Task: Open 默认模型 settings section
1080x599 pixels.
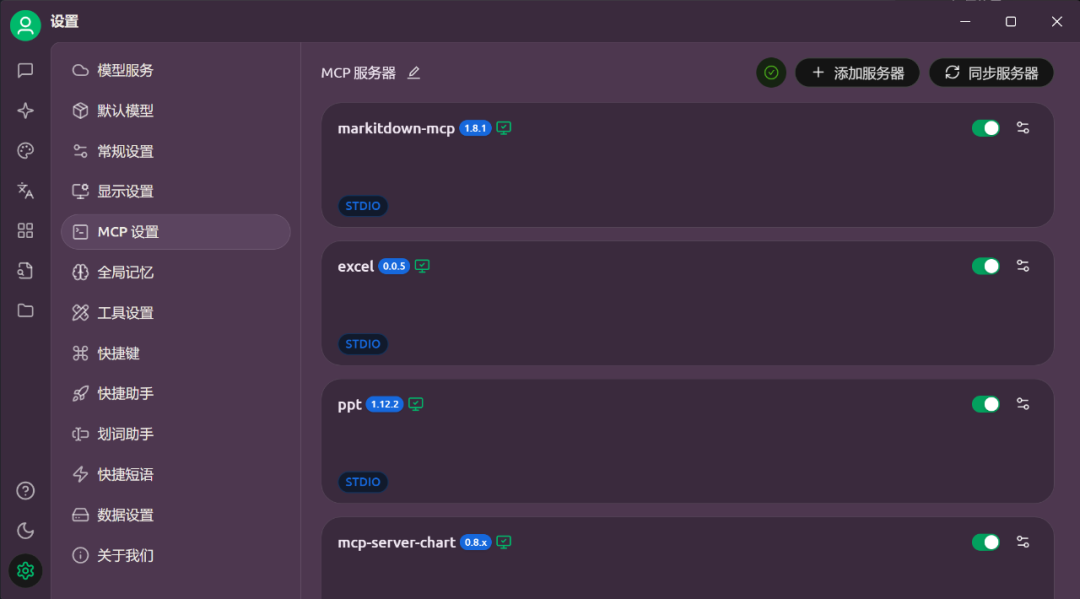Action: point(176,111)
